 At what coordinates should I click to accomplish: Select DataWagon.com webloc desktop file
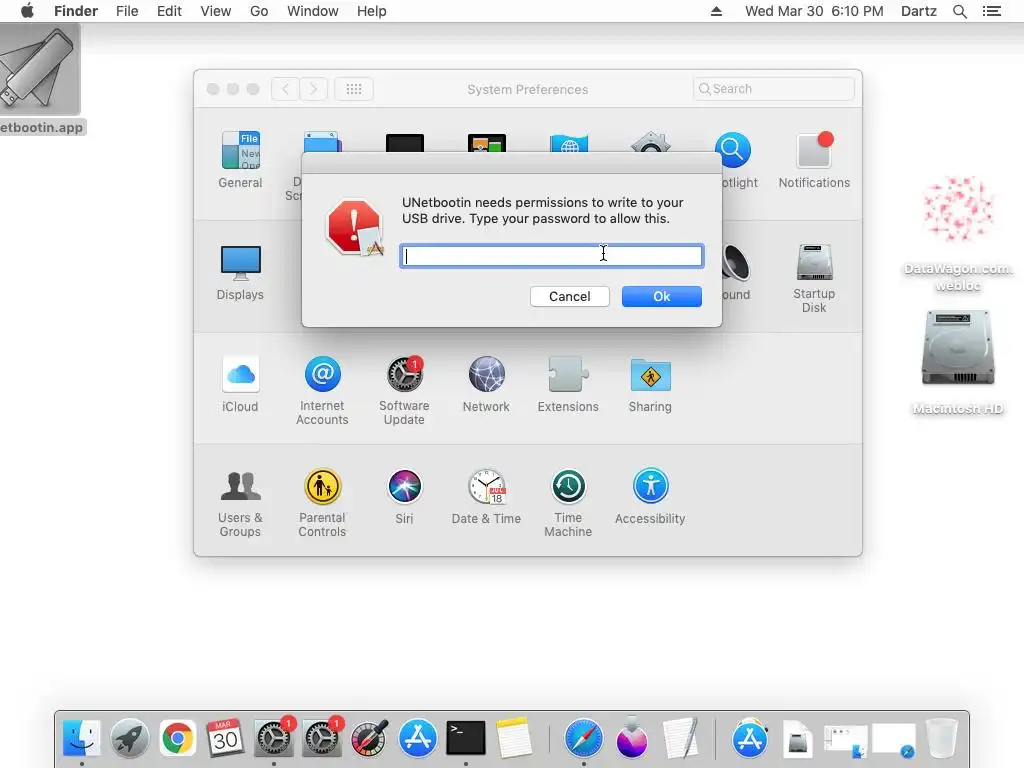coord(958,234)
